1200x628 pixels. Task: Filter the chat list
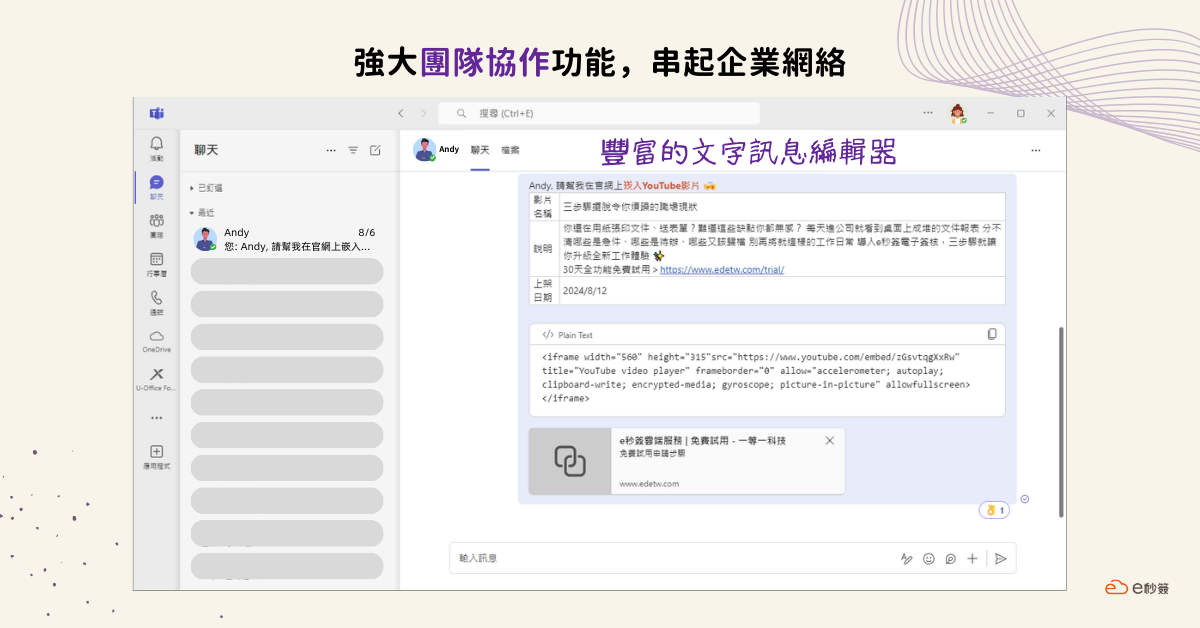(353, 150)
